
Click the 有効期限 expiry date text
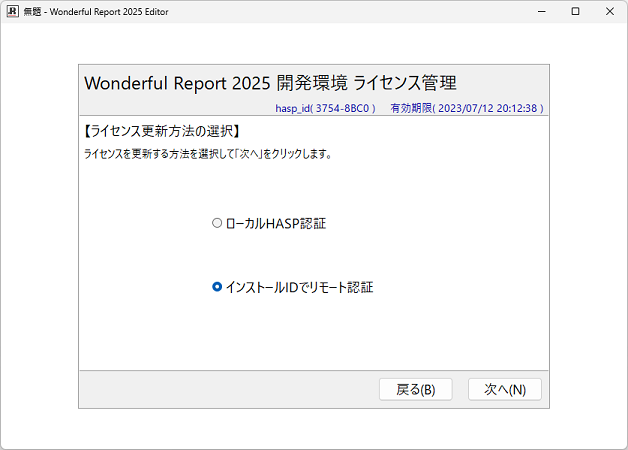tap(467, 108)
